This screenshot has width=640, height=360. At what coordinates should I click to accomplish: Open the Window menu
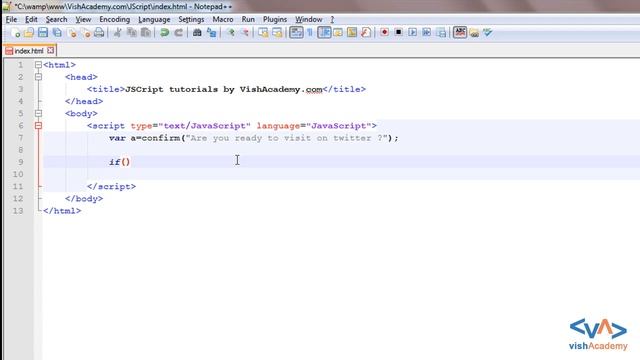click(309, 20)
